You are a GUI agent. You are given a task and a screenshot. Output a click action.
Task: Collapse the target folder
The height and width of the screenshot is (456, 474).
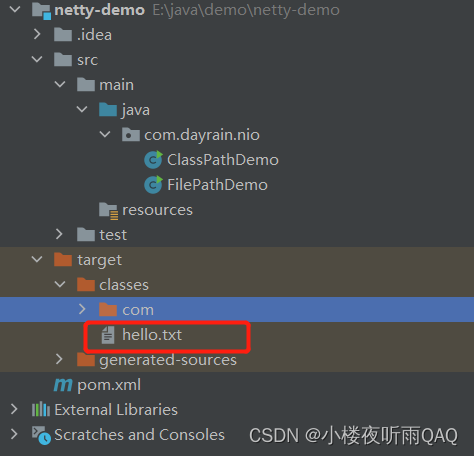tap(37, 259)
